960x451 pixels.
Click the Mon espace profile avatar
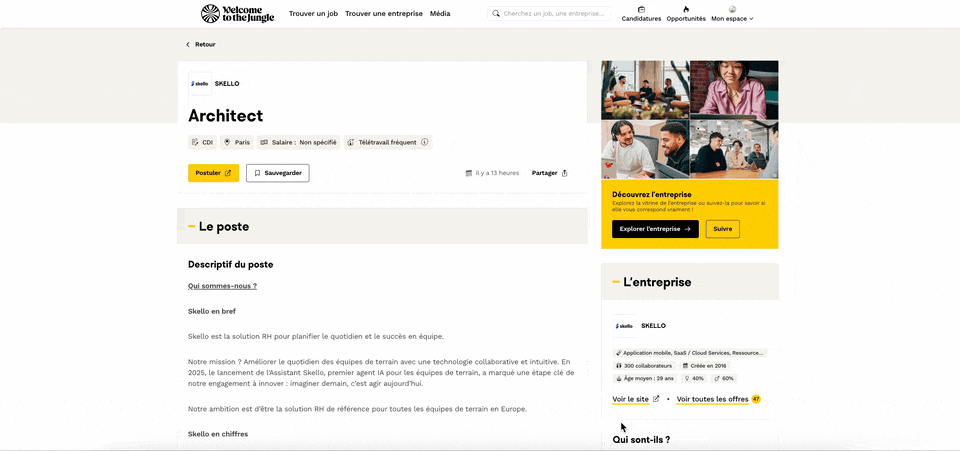pos(732,9)
